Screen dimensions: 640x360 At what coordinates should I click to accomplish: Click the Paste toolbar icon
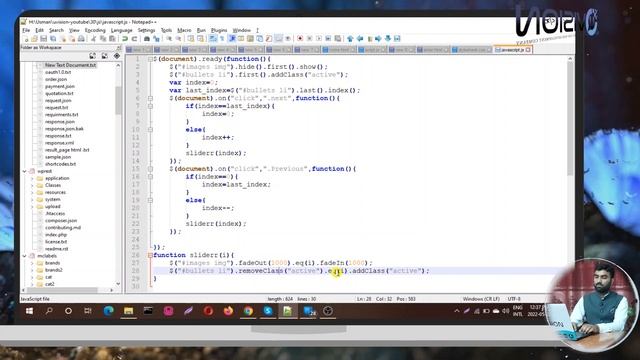tap(112, 39)
